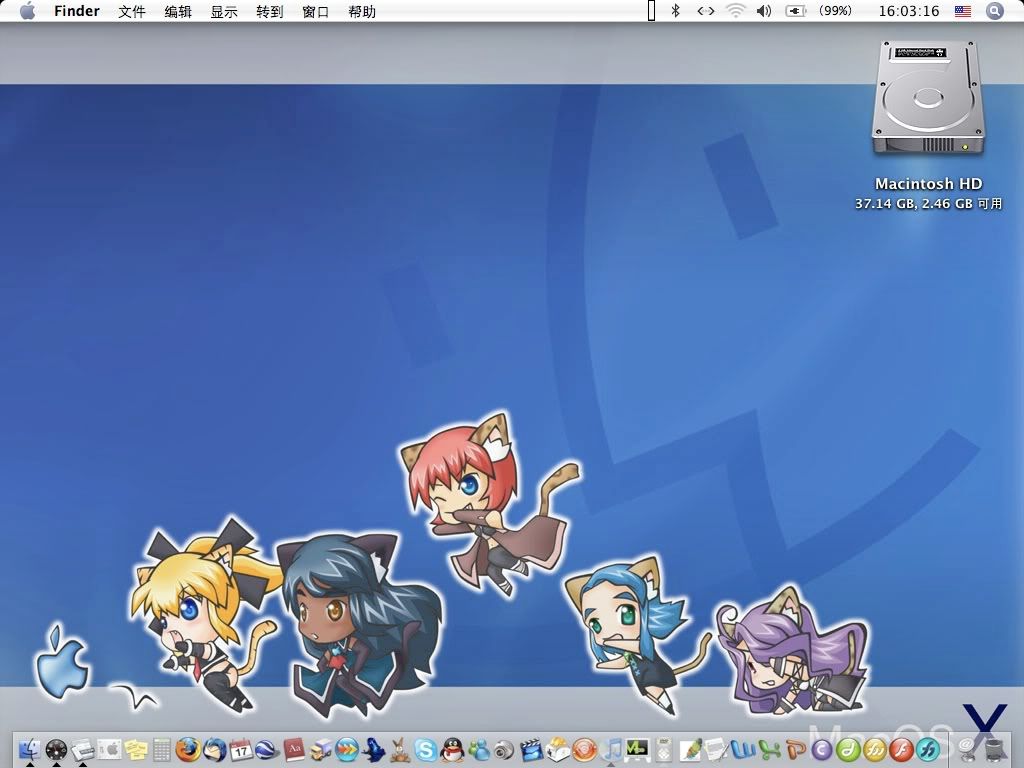Open the sync arrows status menu

(706, 11)
